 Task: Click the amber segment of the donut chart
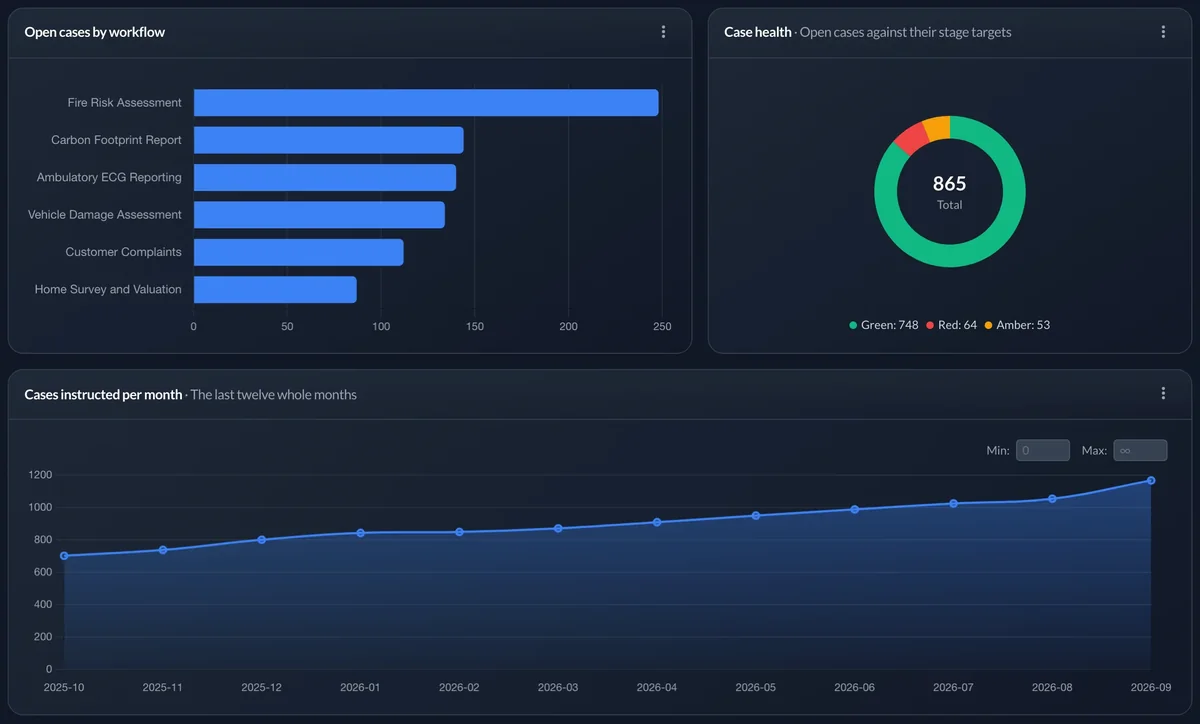coord(937,128)
